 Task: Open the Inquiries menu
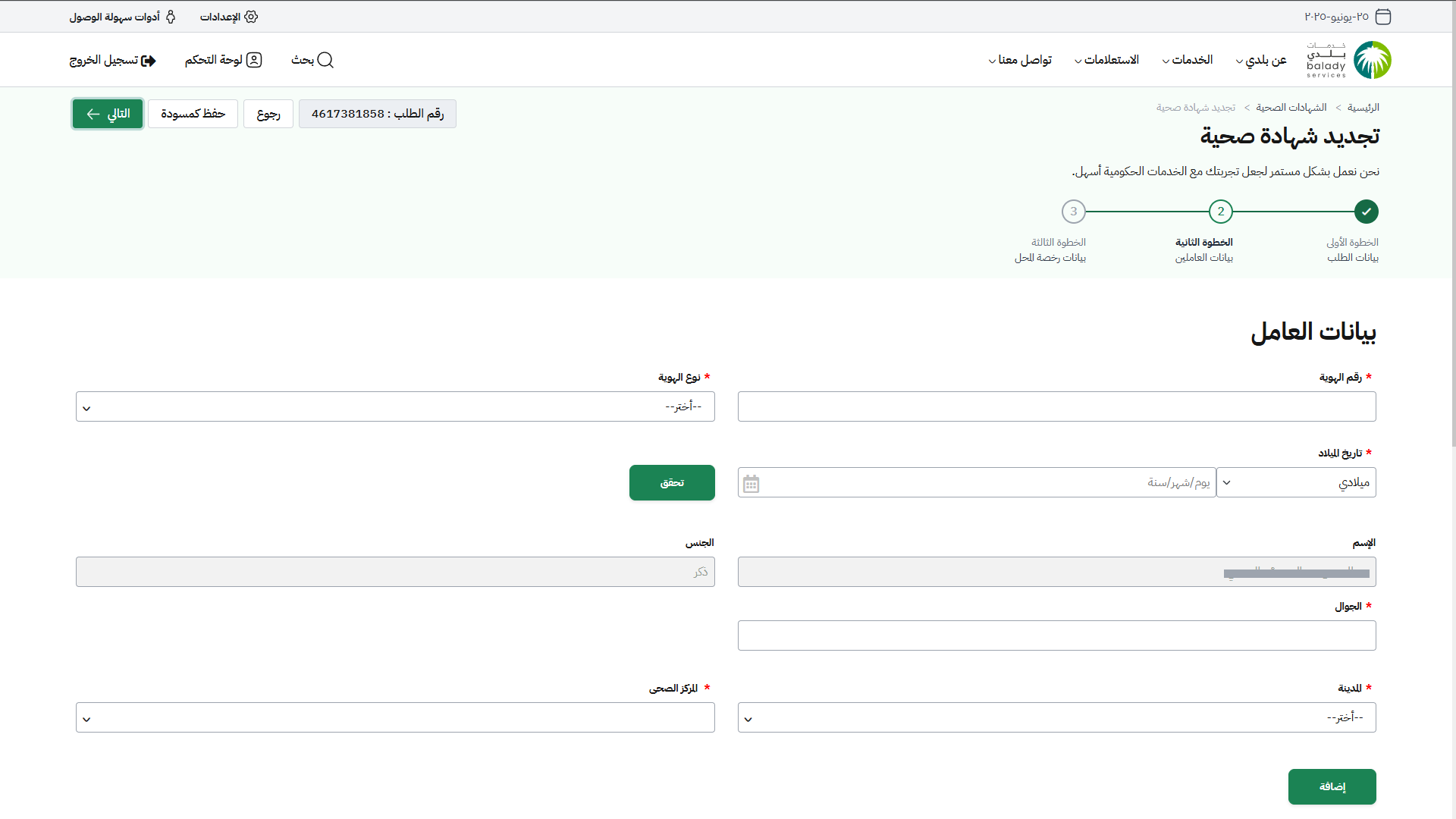(1106, 60)
